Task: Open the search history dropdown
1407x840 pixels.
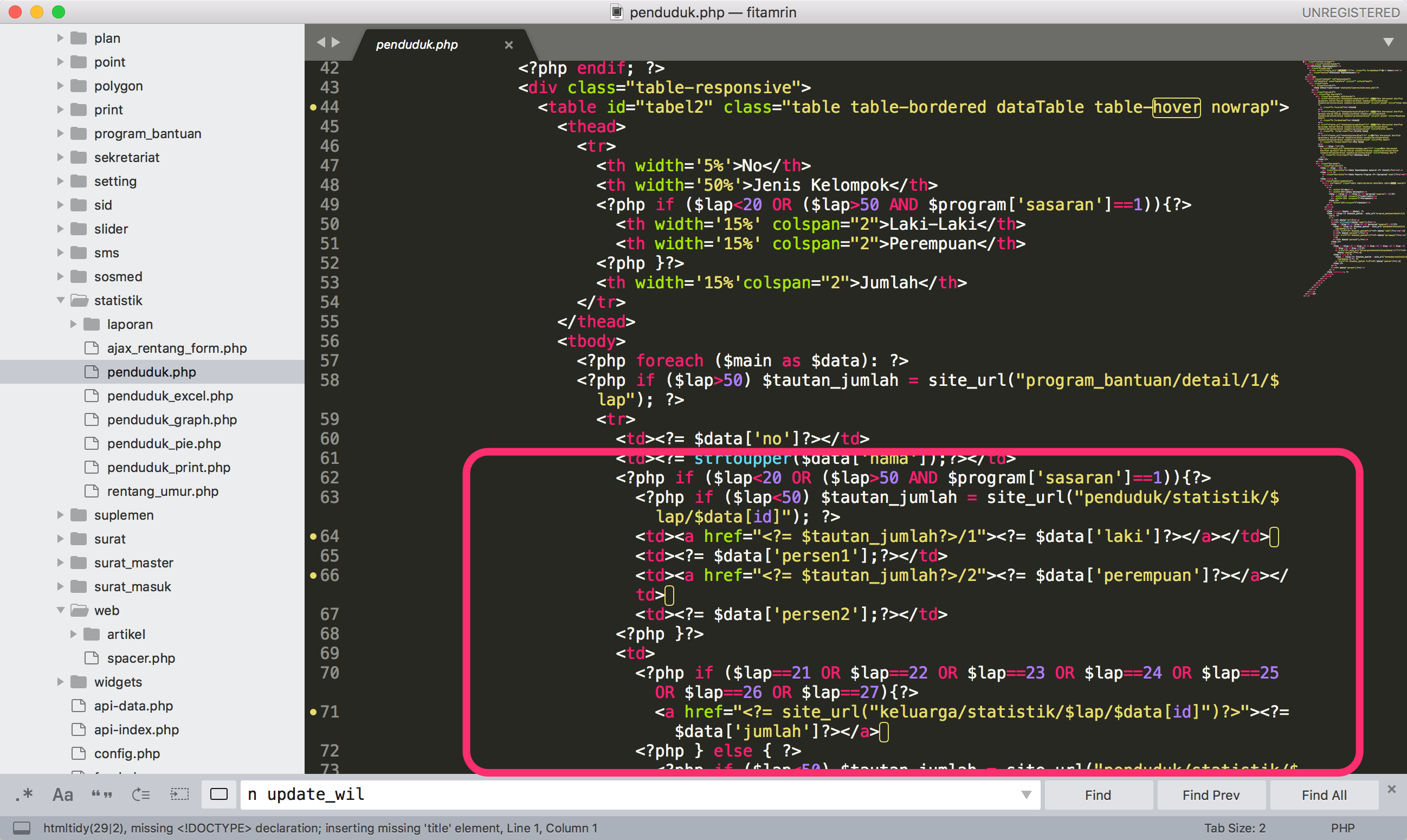Action: (1027, 794)
